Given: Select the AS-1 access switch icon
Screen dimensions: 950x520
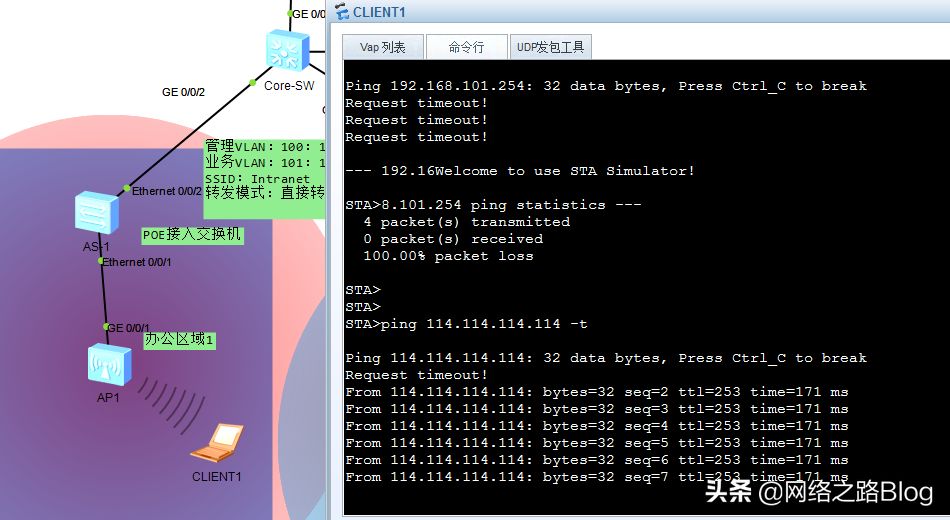Looking at the screenshot, I should [x=96, y=213].
